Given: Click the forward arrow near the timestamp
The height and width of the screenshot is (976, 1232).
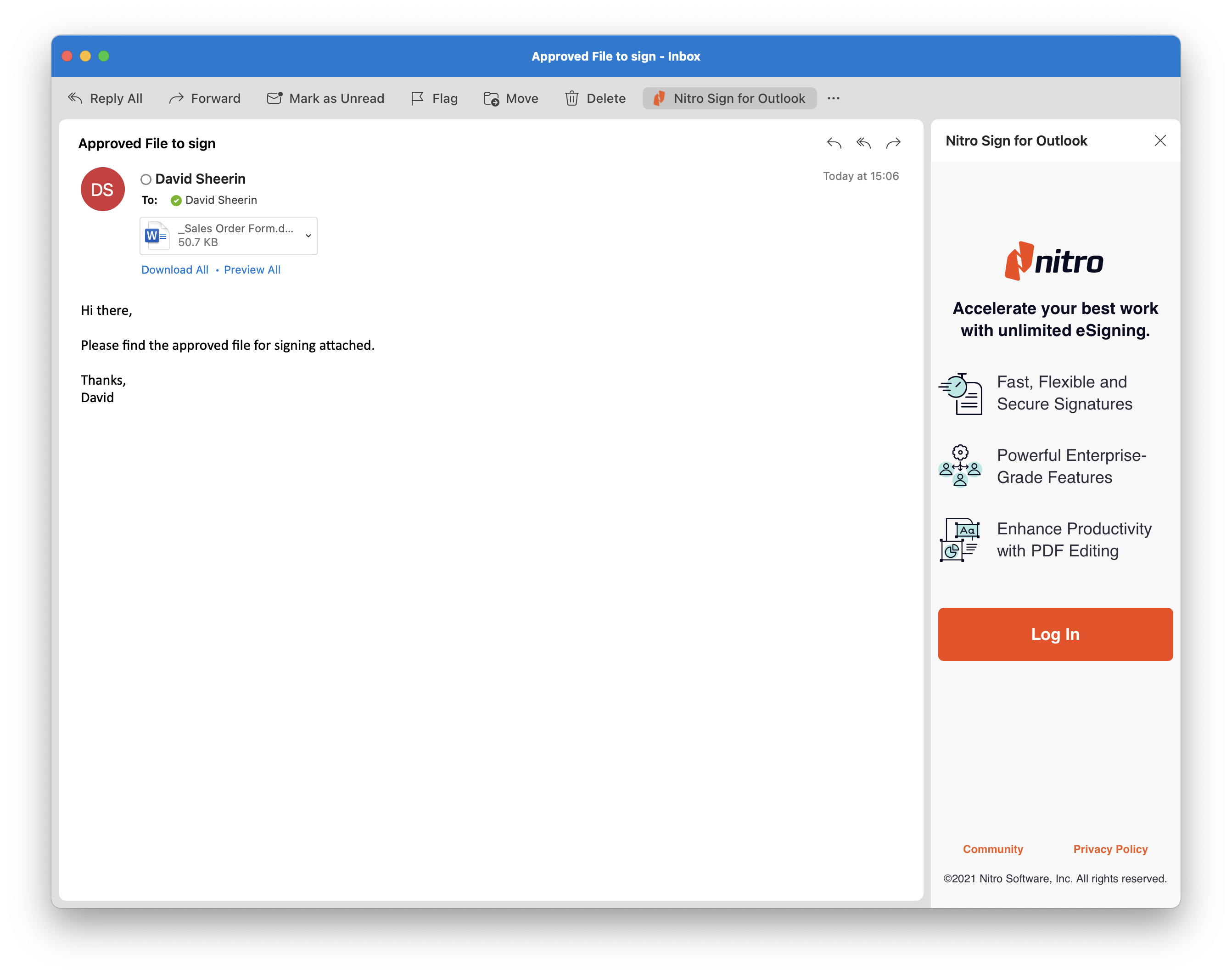Looking at the screenshot, I should [x=893, y=143].
